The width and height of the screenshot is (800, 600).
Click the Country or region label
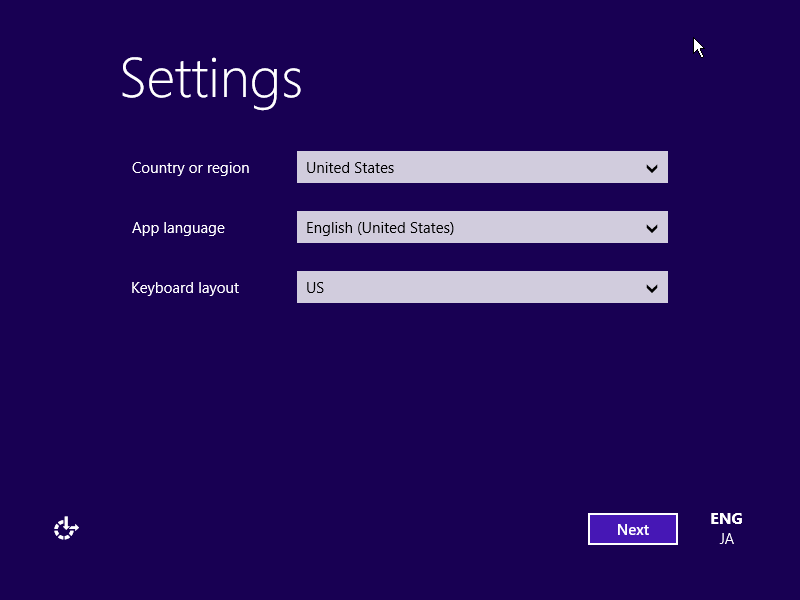[190, 167]
